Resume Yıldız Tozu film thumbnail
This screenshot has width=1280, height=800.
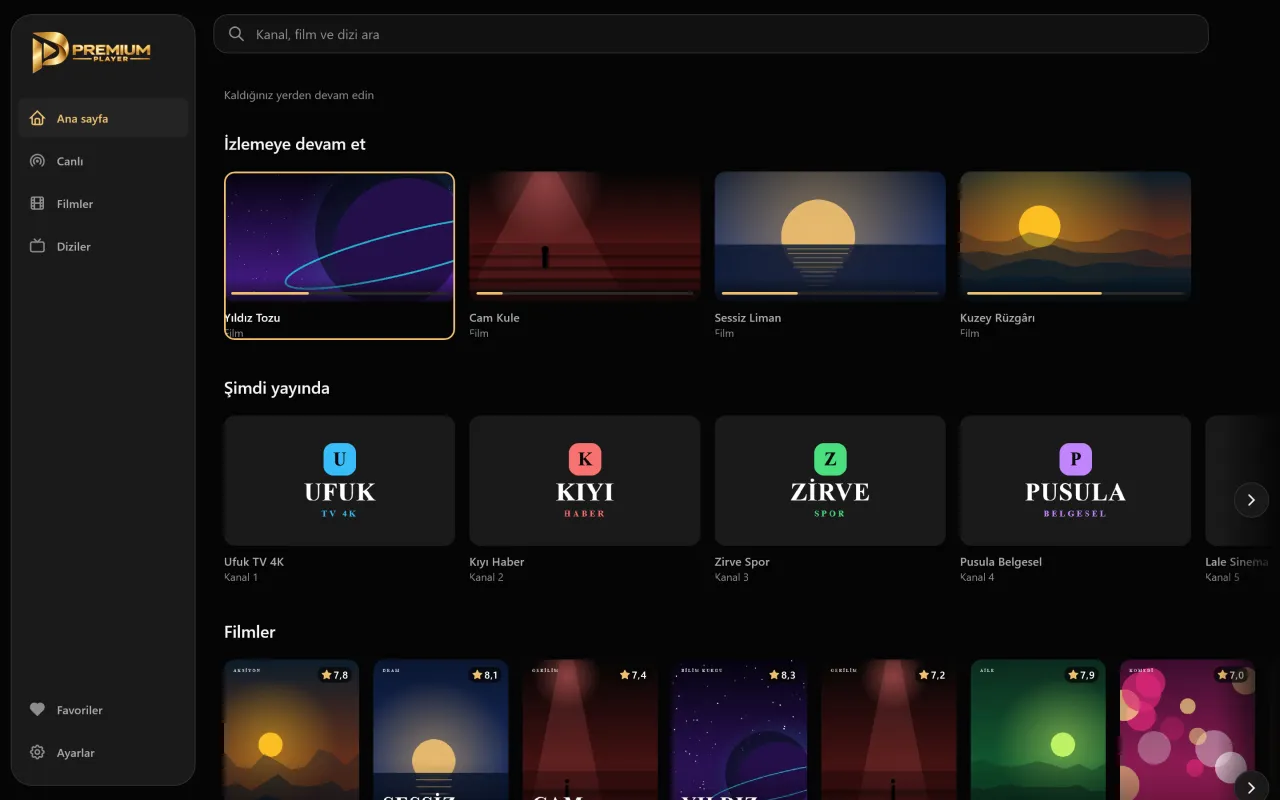click(x=339, y=237)
